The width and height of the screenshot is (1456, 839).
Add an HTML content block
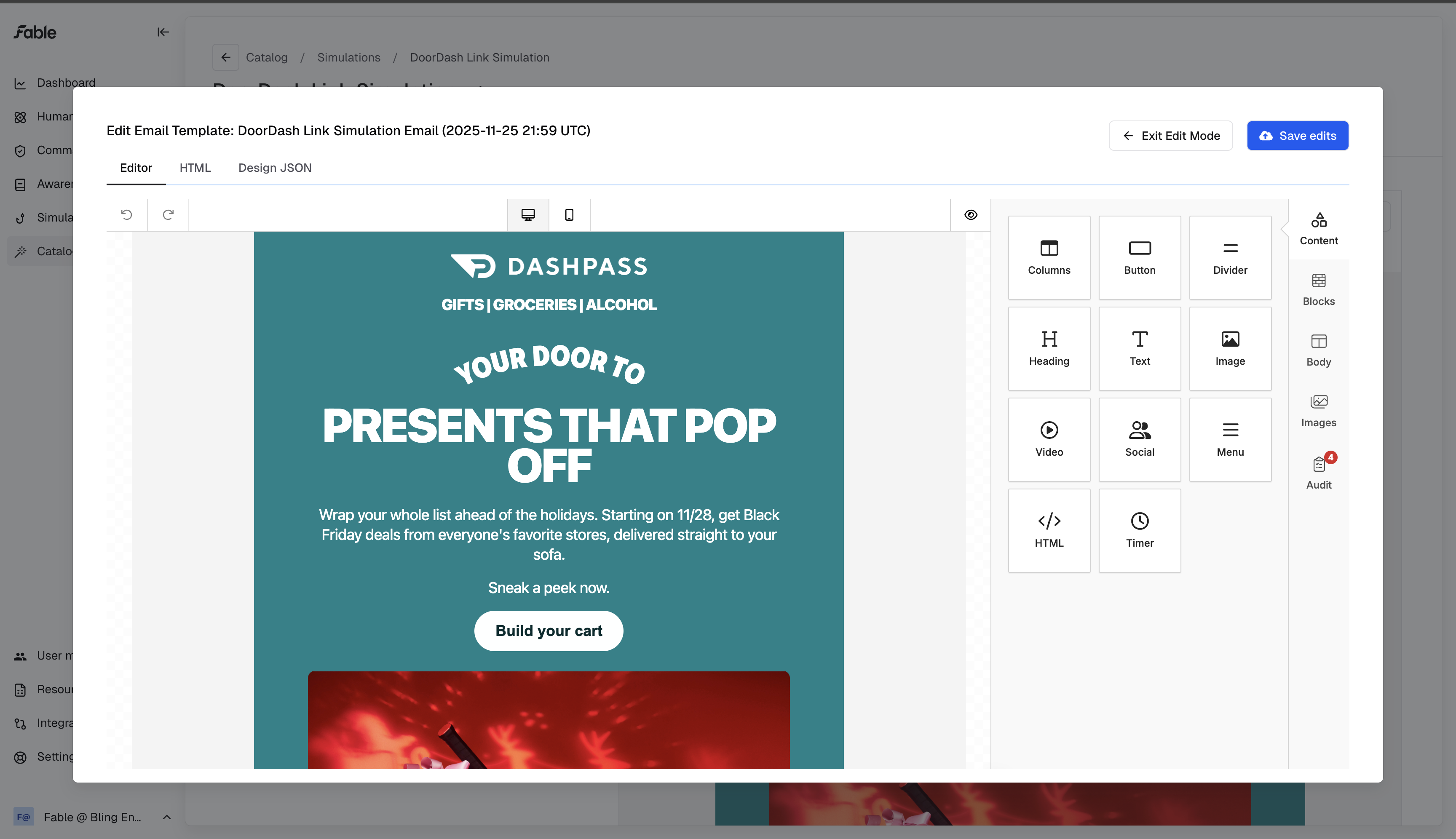click(x=1049, y=531)
